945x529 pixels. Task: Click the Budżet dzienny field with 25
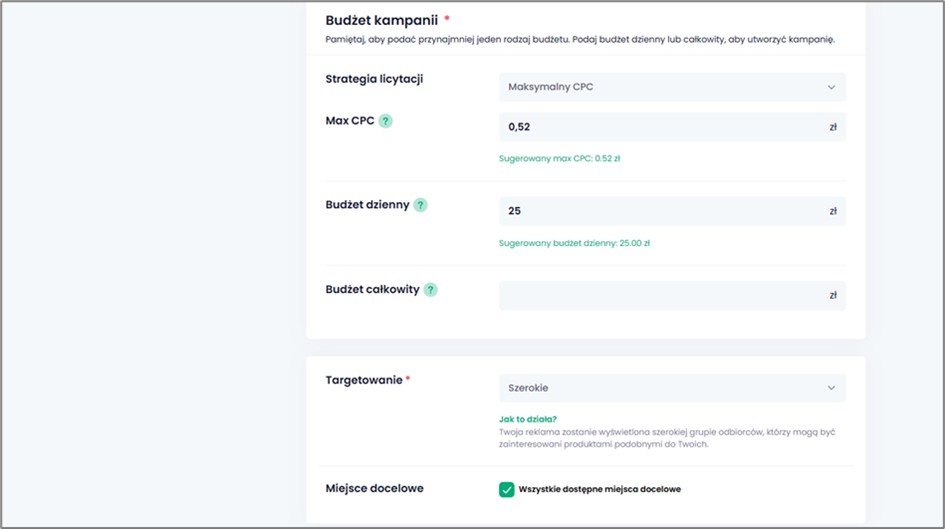click(x=660, y=211)
